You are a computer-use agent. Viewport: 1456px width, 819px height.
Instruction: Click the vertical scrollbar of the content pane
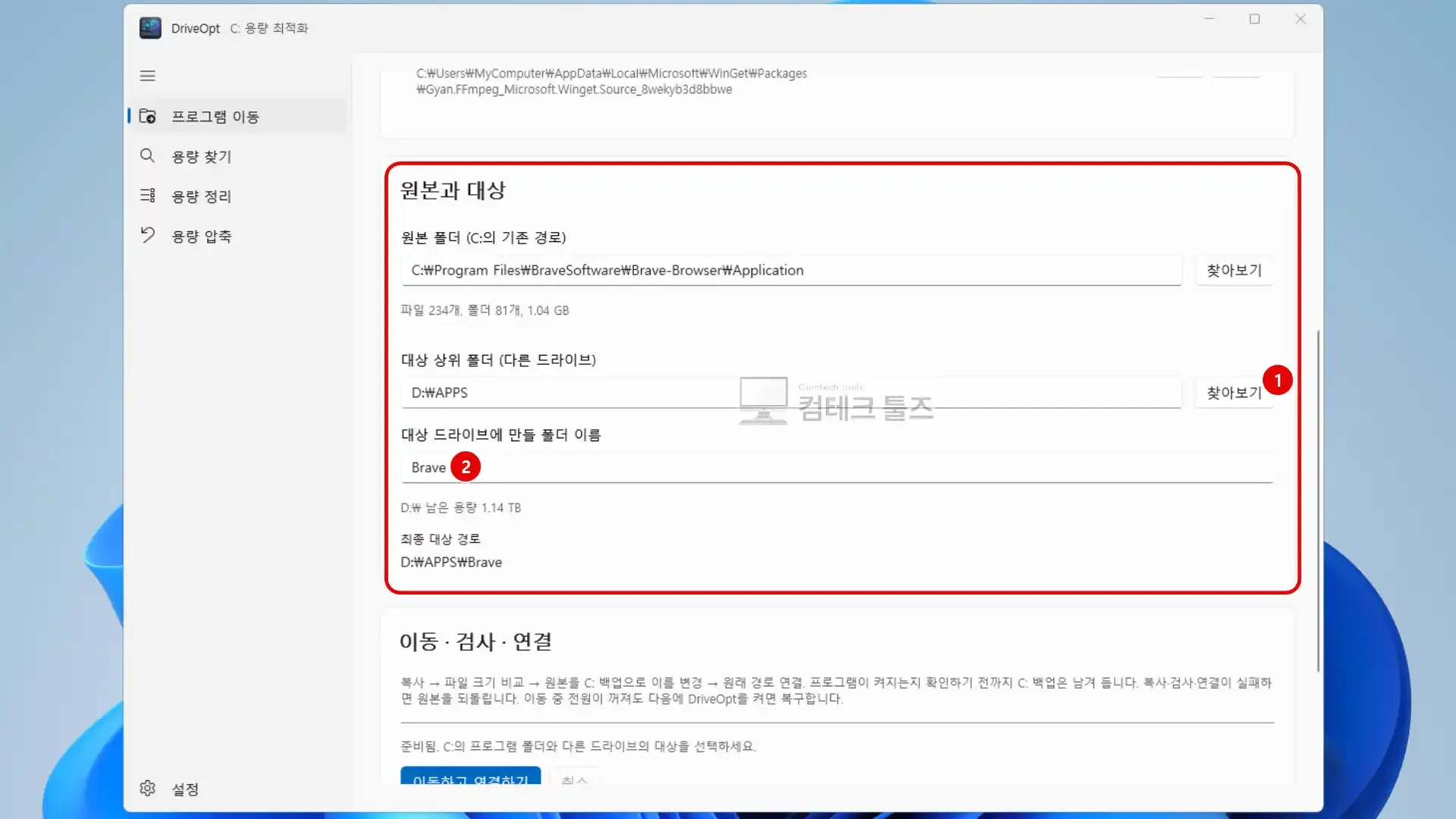coord(1318,500)
